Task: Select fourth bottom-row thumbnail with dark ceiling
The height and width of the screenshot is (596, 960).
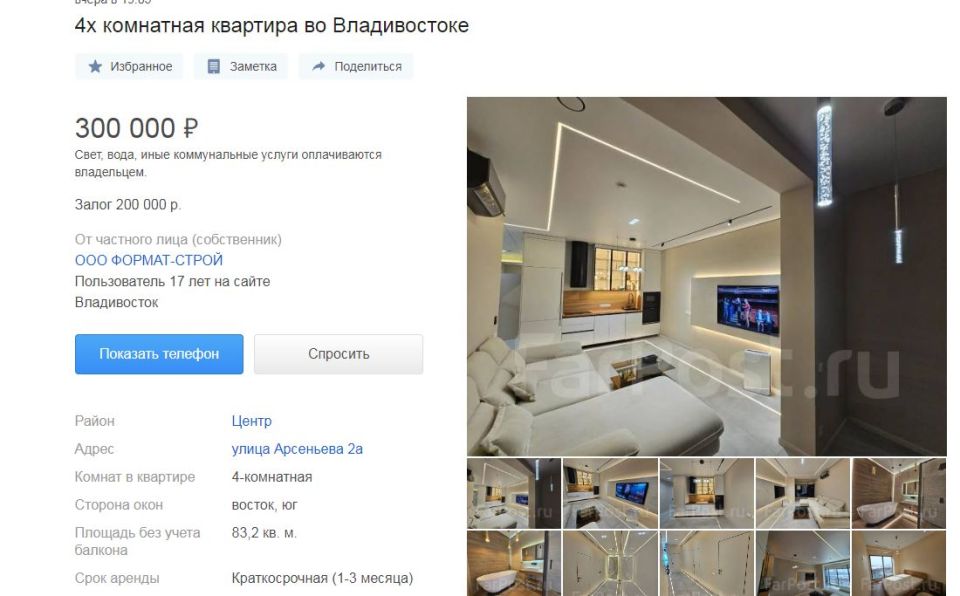Action: [x=803, y=564]
